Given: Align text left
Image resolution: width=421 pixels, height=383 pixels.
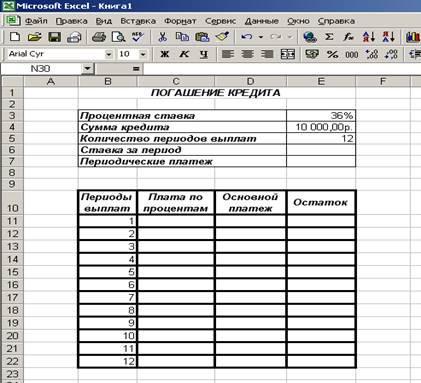Looking at the screenshot, I should click(x=228, y=54).
